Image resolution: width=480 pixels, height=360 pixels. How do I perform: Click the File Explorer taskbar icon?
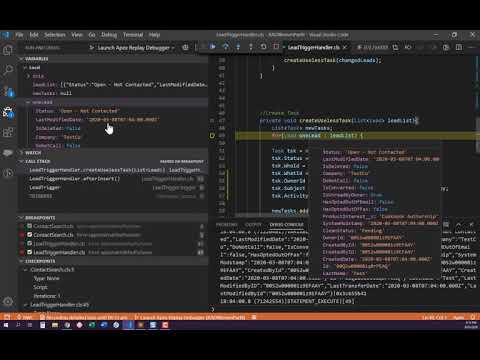point(55,325)
